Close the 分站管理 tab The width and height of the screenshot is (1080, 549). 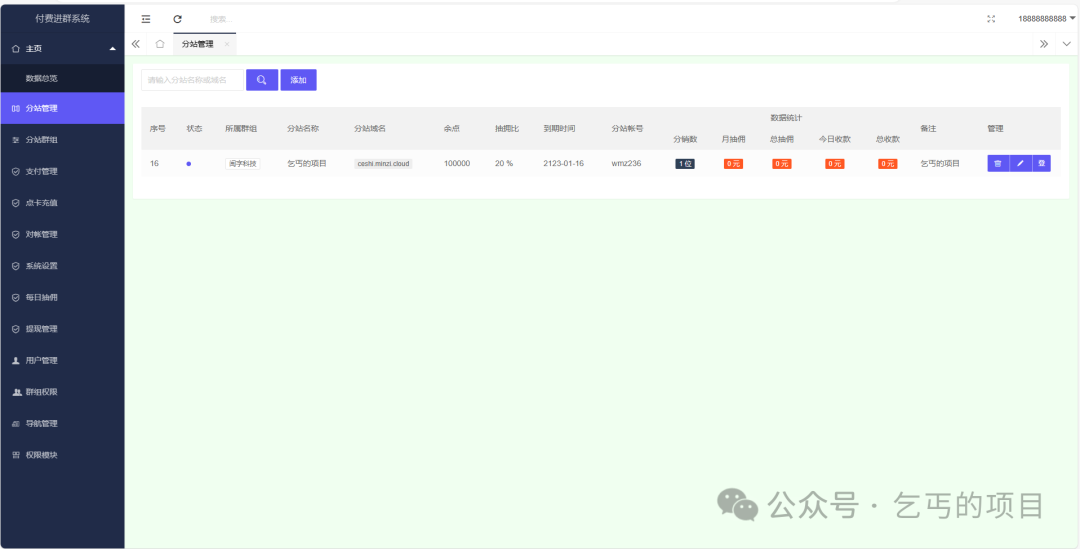point(227,44)
